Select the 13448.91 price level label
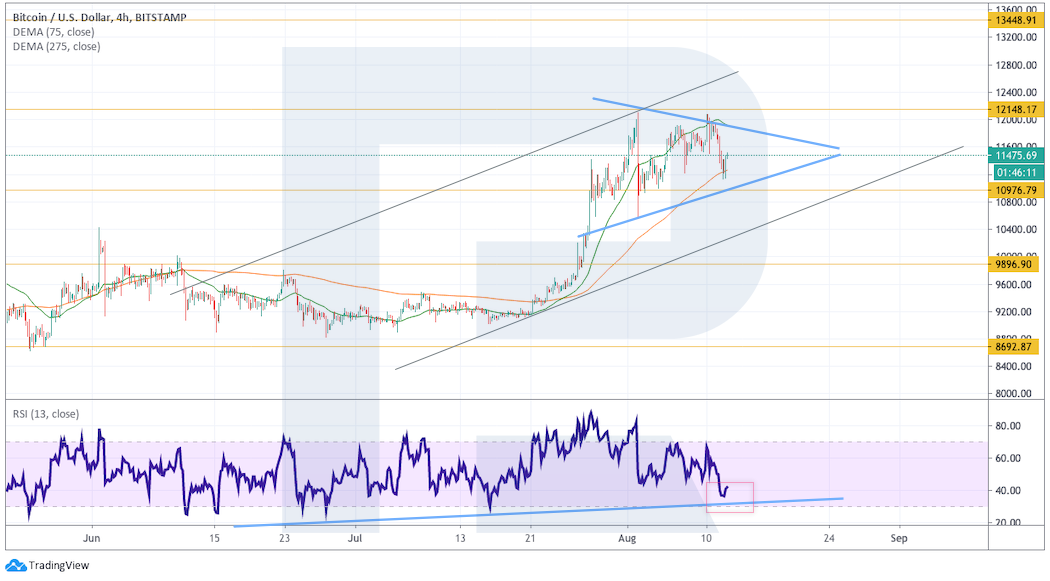This screenshot has height=581, width=1050. [x=1014, y=20]
